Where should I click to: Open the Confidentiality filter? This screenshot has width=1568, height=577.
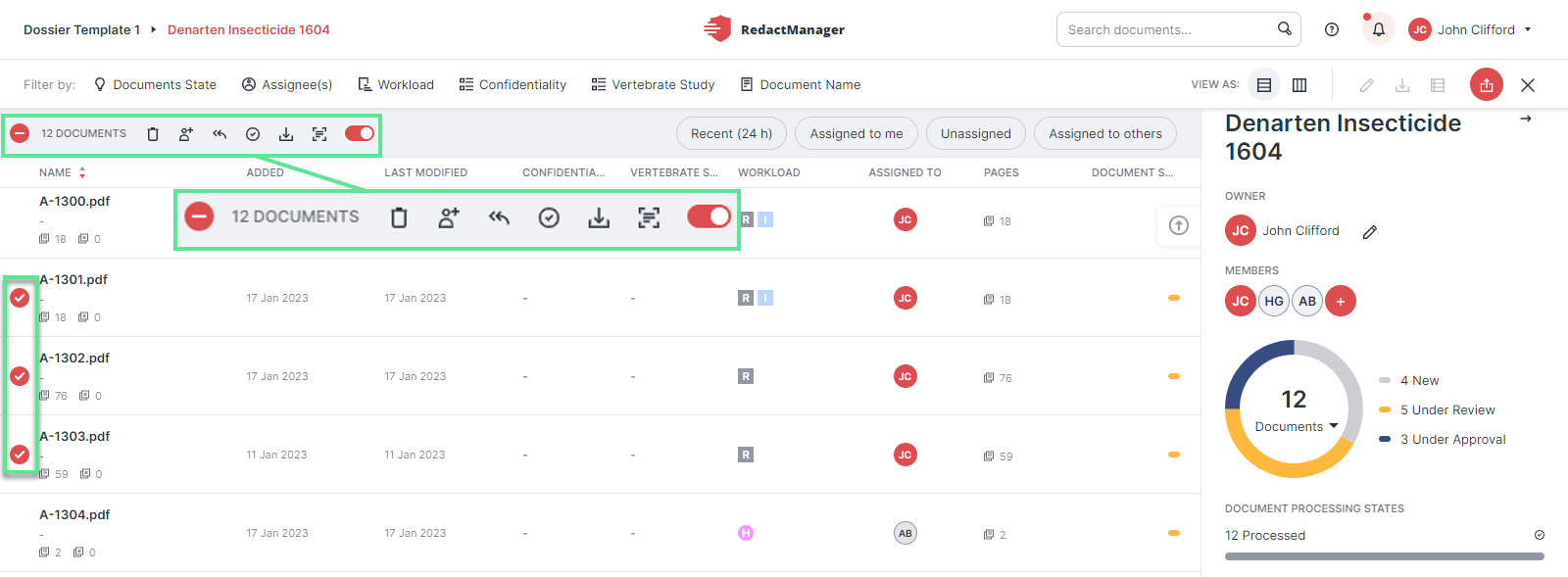point(513,85)
